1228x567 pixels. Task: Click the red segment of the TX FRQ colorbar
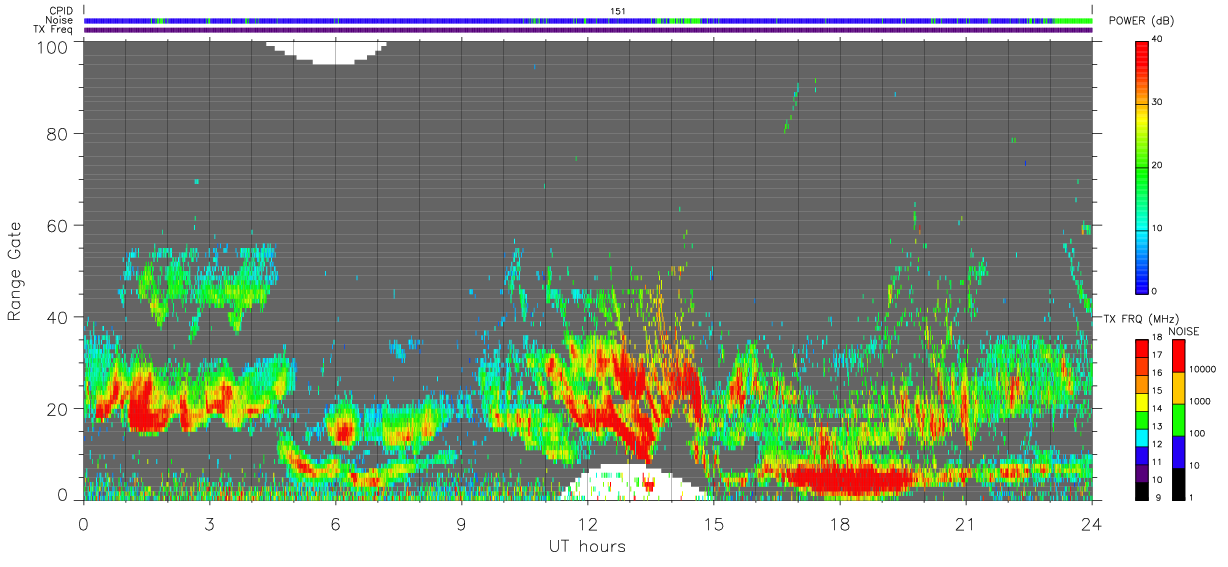(x=1141, y=348)
